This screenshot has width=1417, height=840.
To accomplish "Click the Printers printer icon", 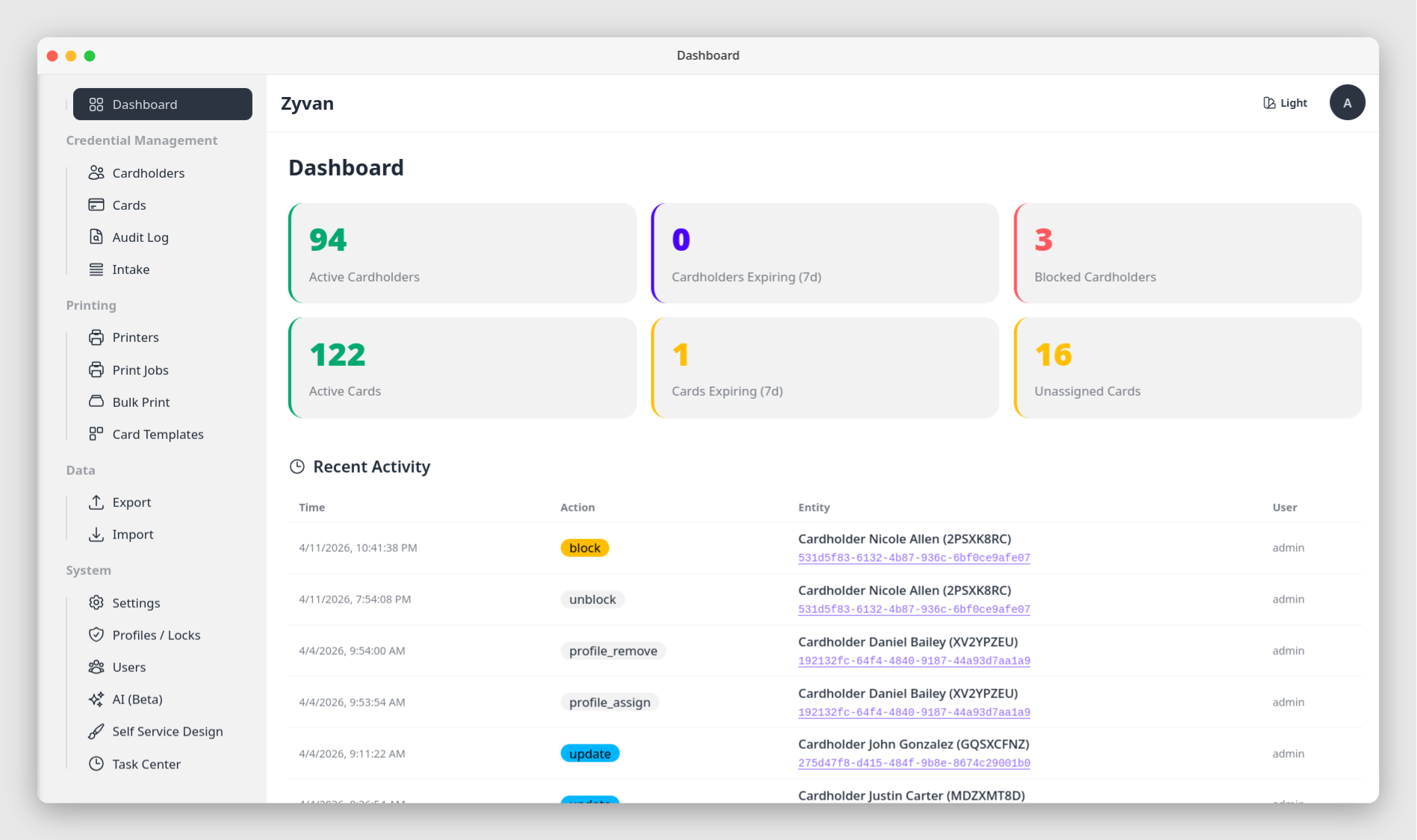I will click(96, 337).
